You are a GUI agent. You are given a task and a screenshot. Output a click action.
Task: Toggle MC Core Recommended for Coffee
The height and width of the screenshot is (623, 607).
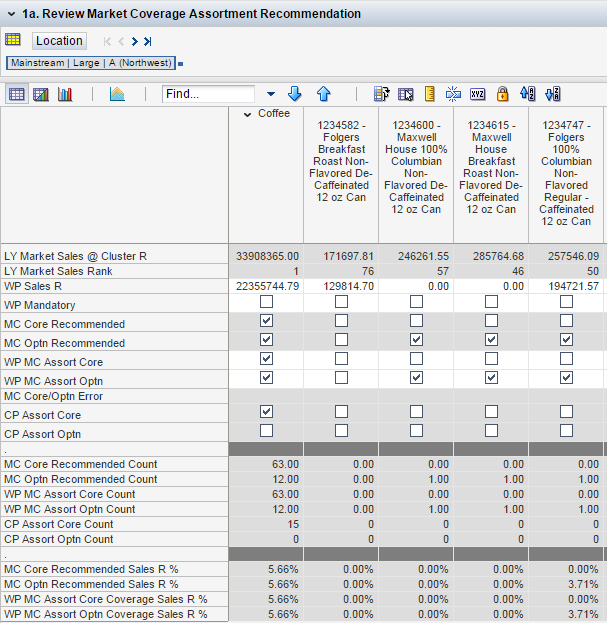tap(267, 321)
